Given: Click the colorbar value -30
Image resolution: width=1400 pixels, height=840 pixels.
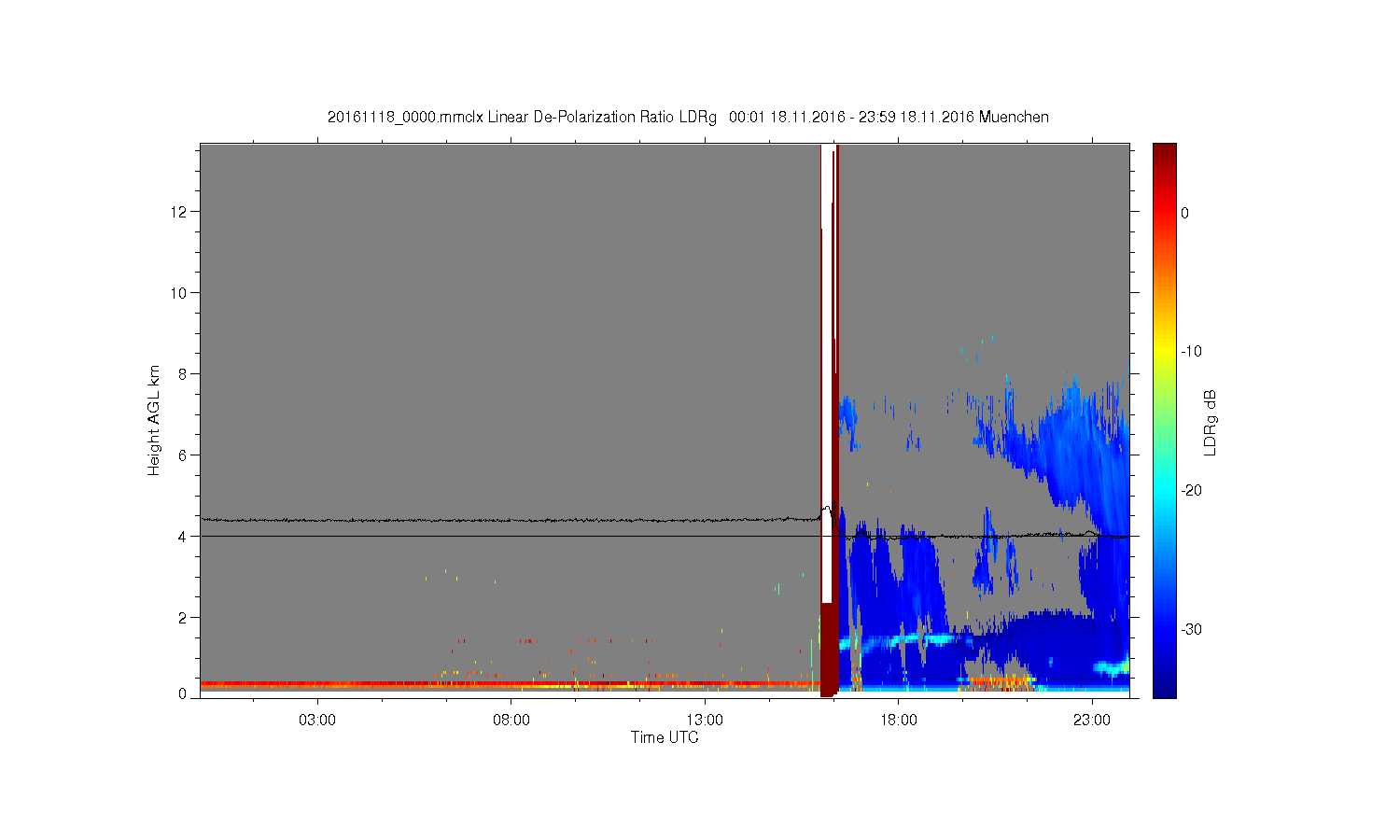Looking at the screenshot, I should click(1191, 630).
